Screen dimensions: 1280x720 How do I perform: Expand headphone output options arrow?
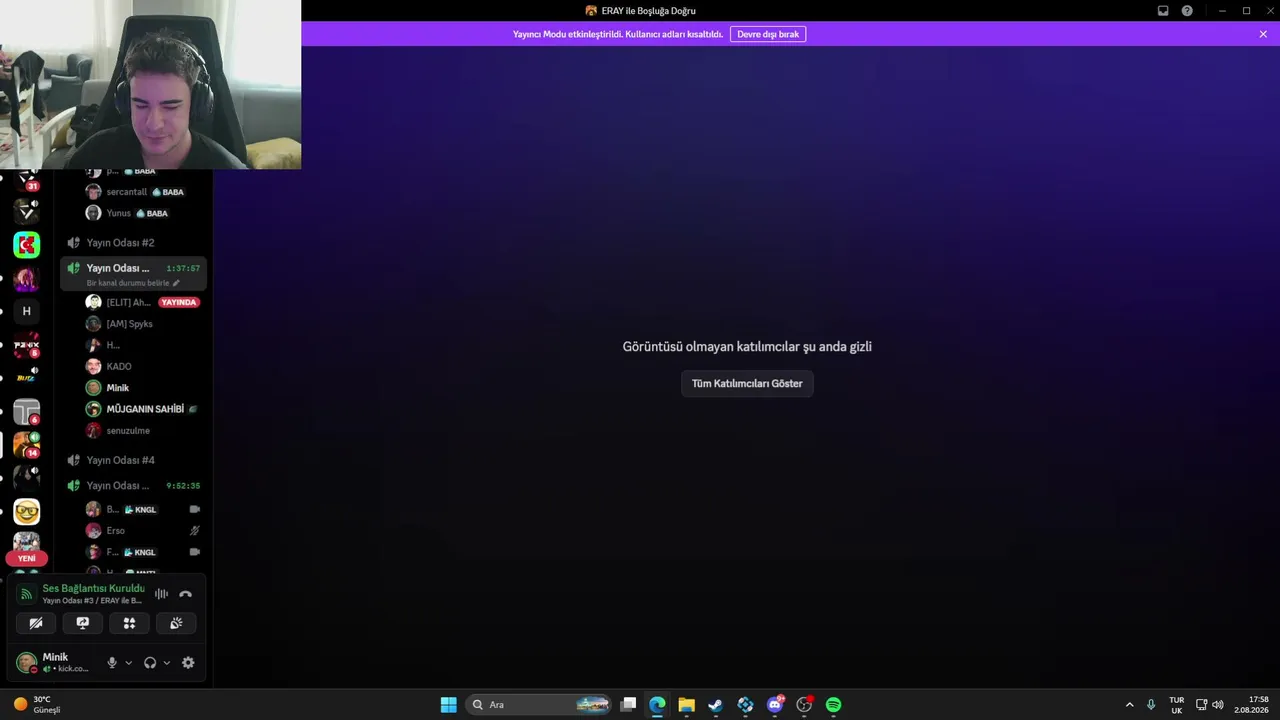click(166, 663)
